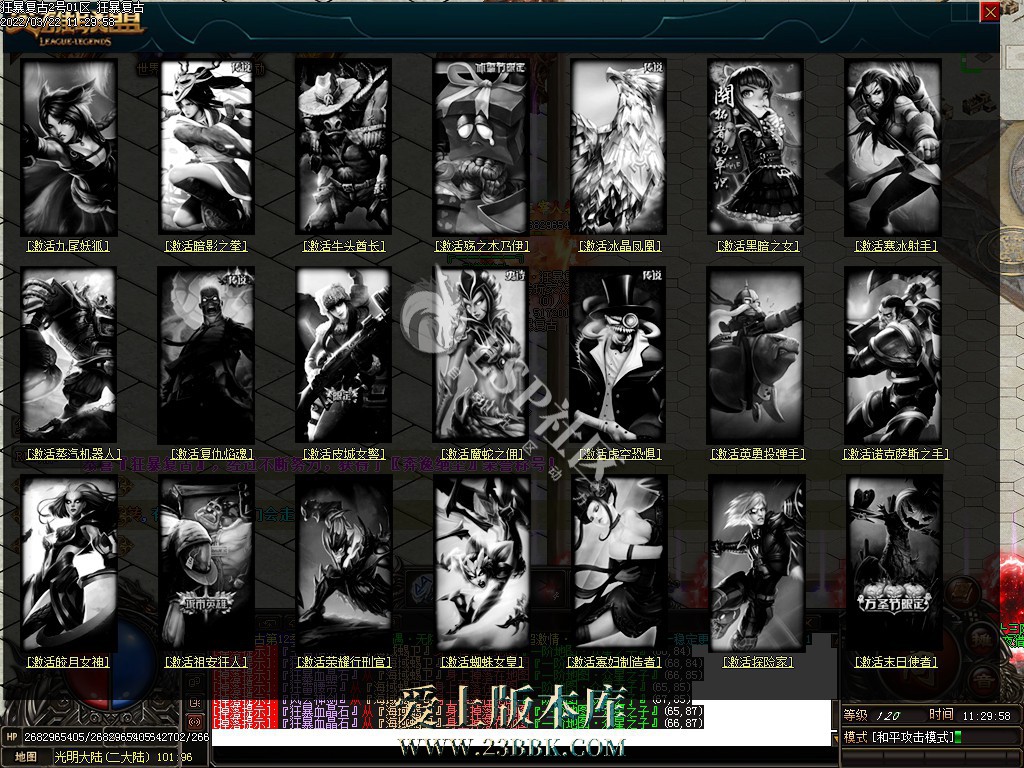
Task: Toggle the 音 sound round button
Action: [x=984, y=680]
